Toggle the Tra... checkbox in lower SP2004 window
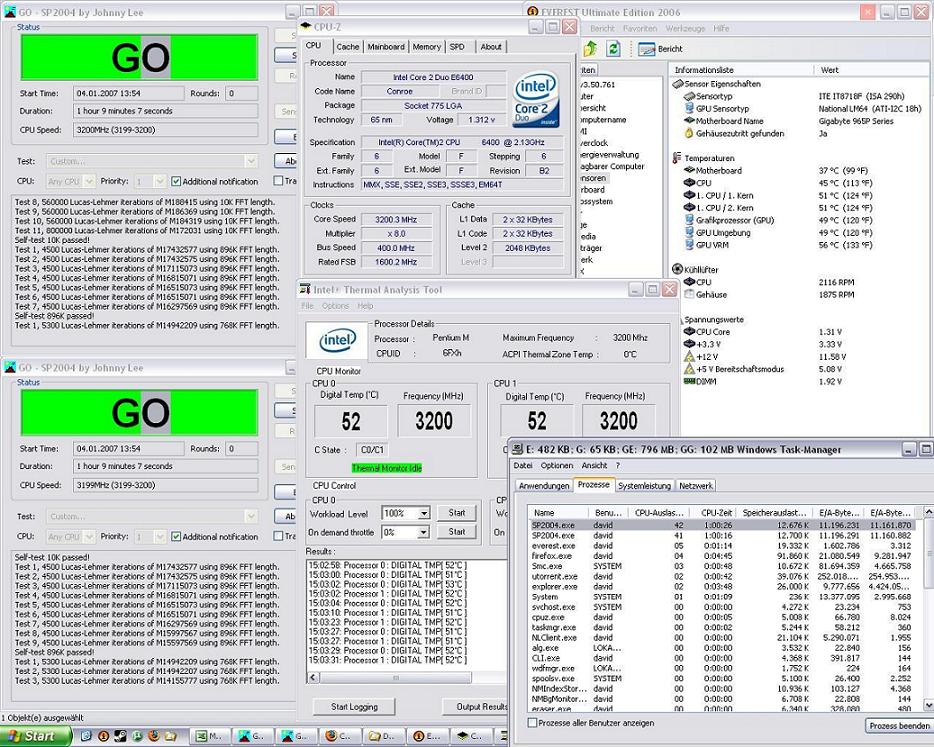 tap(278, 536)
